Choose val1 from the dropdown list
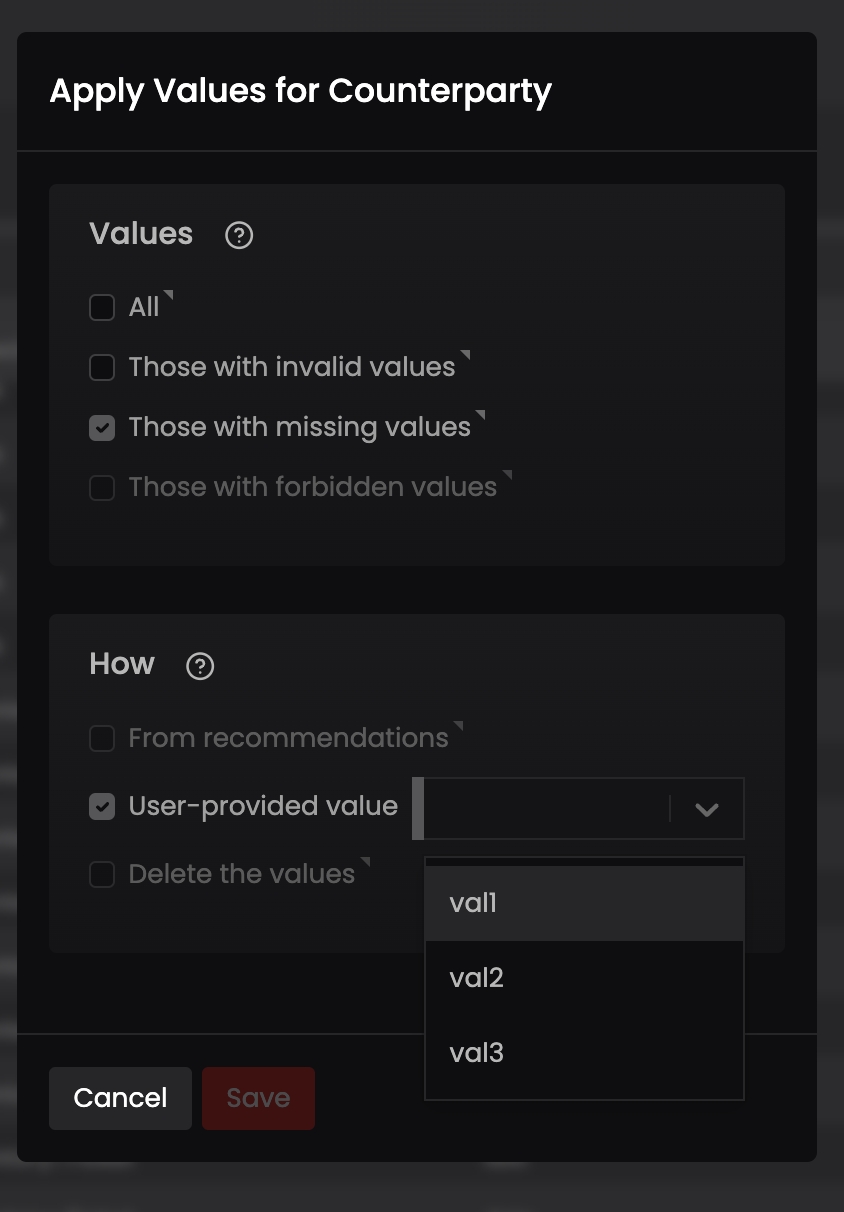Image resolution: width=844 pixels, height=1212 pixels. coord(584,903)
